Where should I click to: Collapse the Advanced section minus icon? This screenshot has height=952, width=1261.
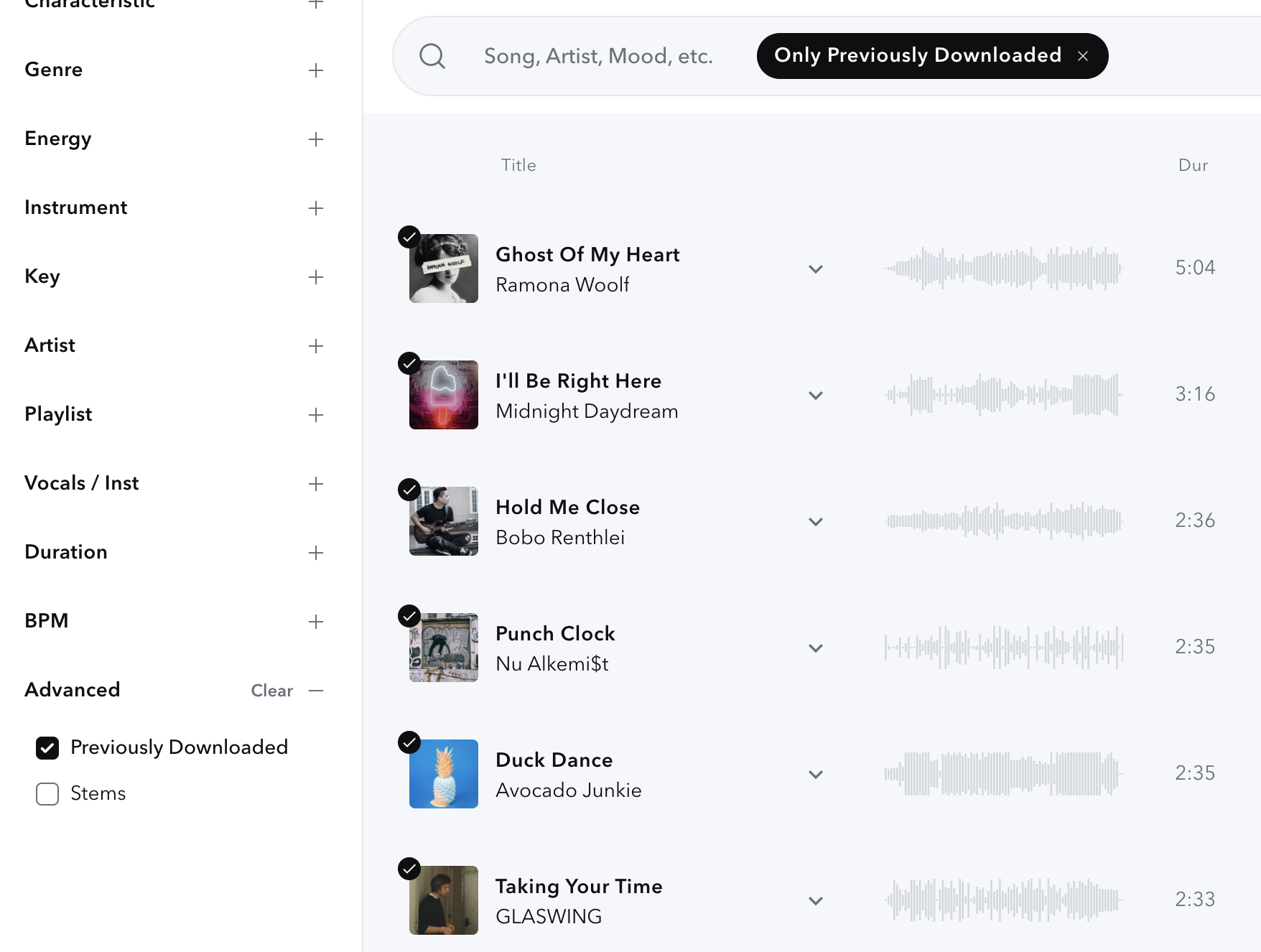click(x=316, y=691)
